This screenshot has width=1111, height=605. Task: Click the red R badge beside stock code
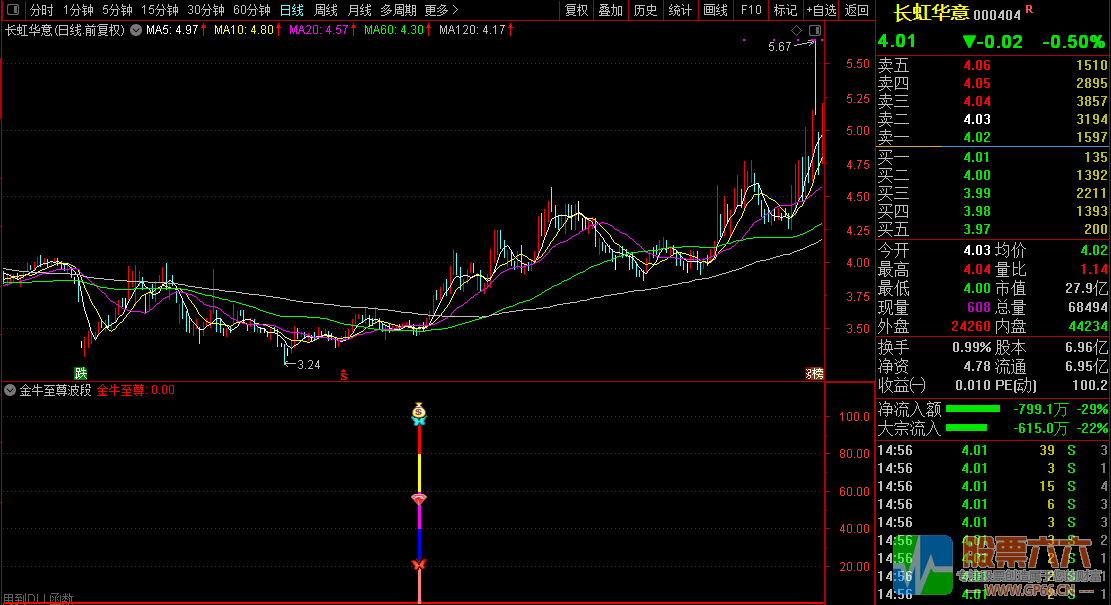click(1029, 9)
